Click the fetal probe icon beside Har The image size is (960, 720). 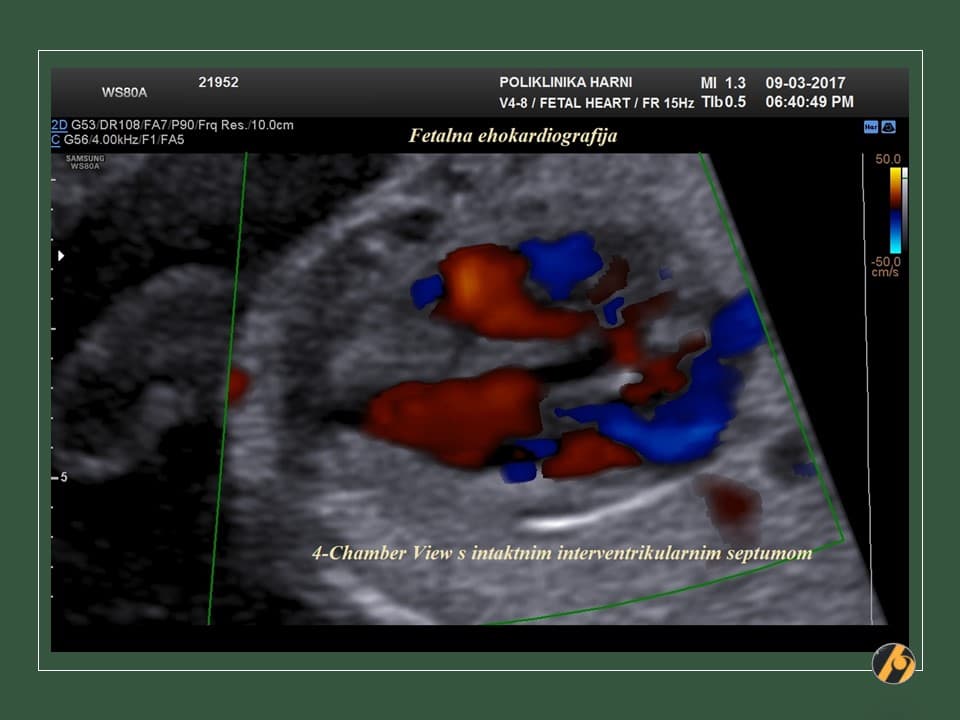[888, 127]
